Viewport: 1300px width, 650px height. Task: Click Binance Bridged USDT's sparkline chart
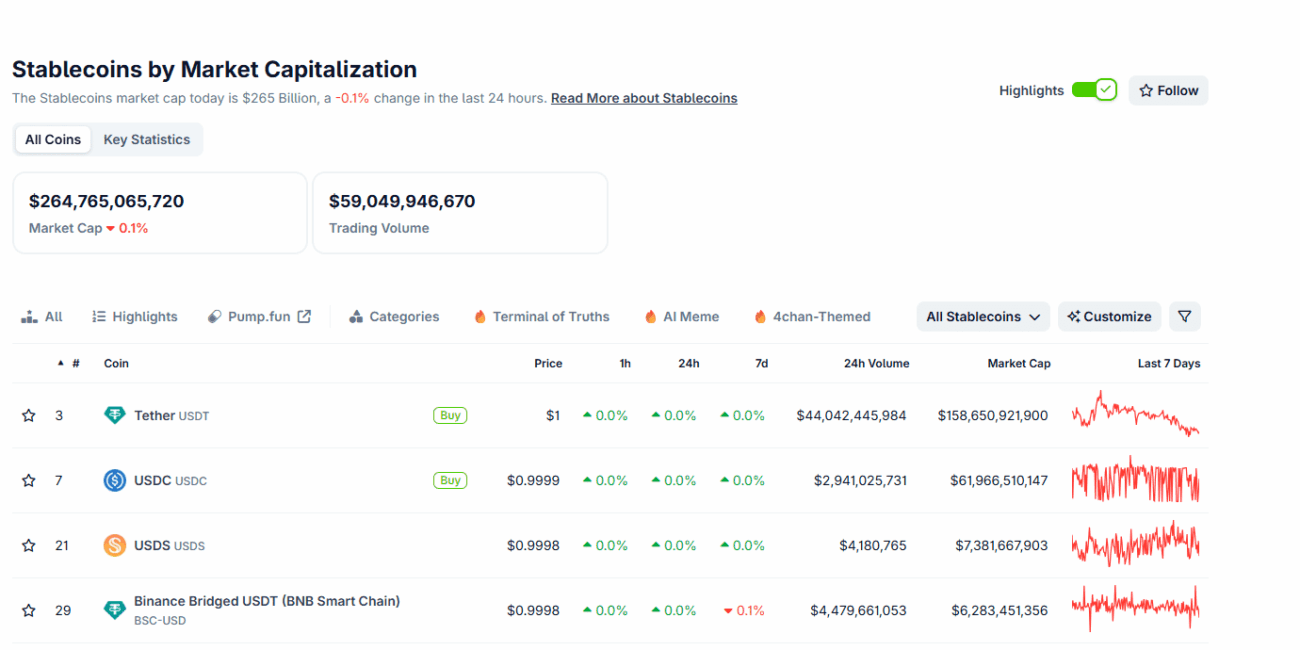click(1135, 607)
